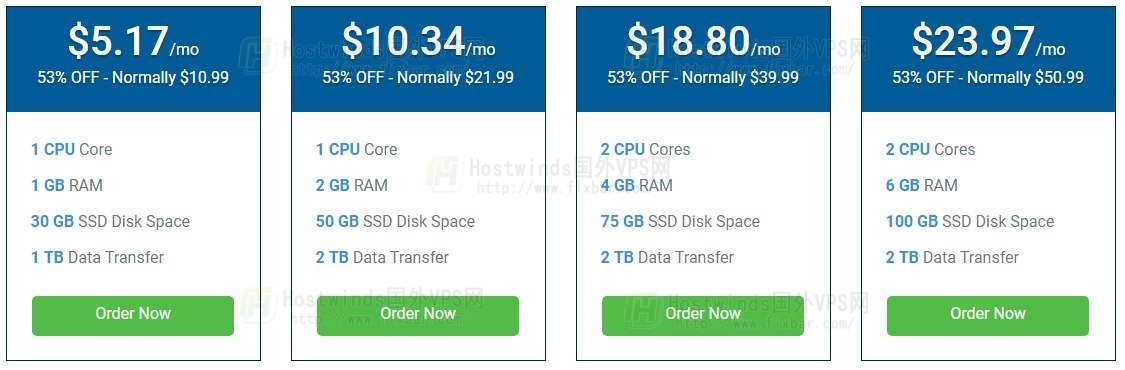Click the 6 GB RAM line
The image size is (1125, 370).
[x=921, y=185]
